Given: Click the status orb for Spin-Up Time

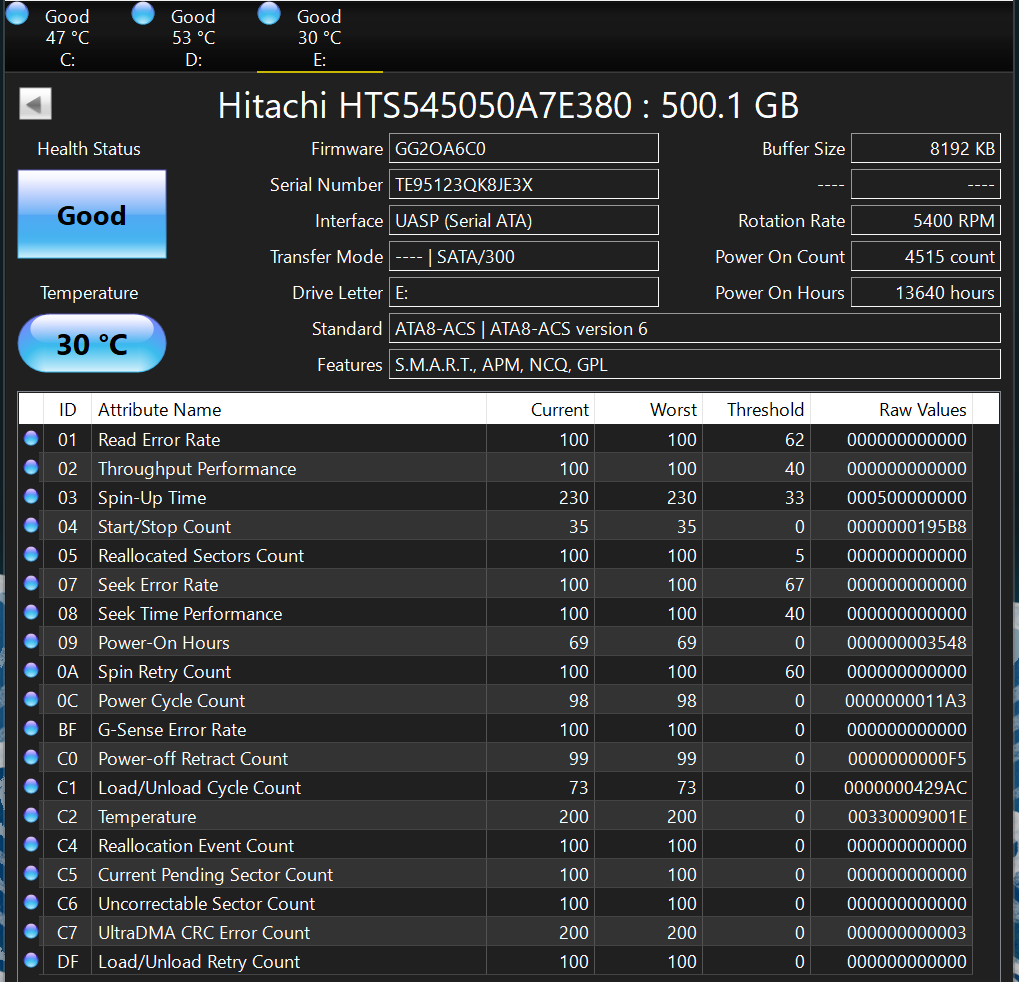Looking at the screenshot, I should 31,496.
